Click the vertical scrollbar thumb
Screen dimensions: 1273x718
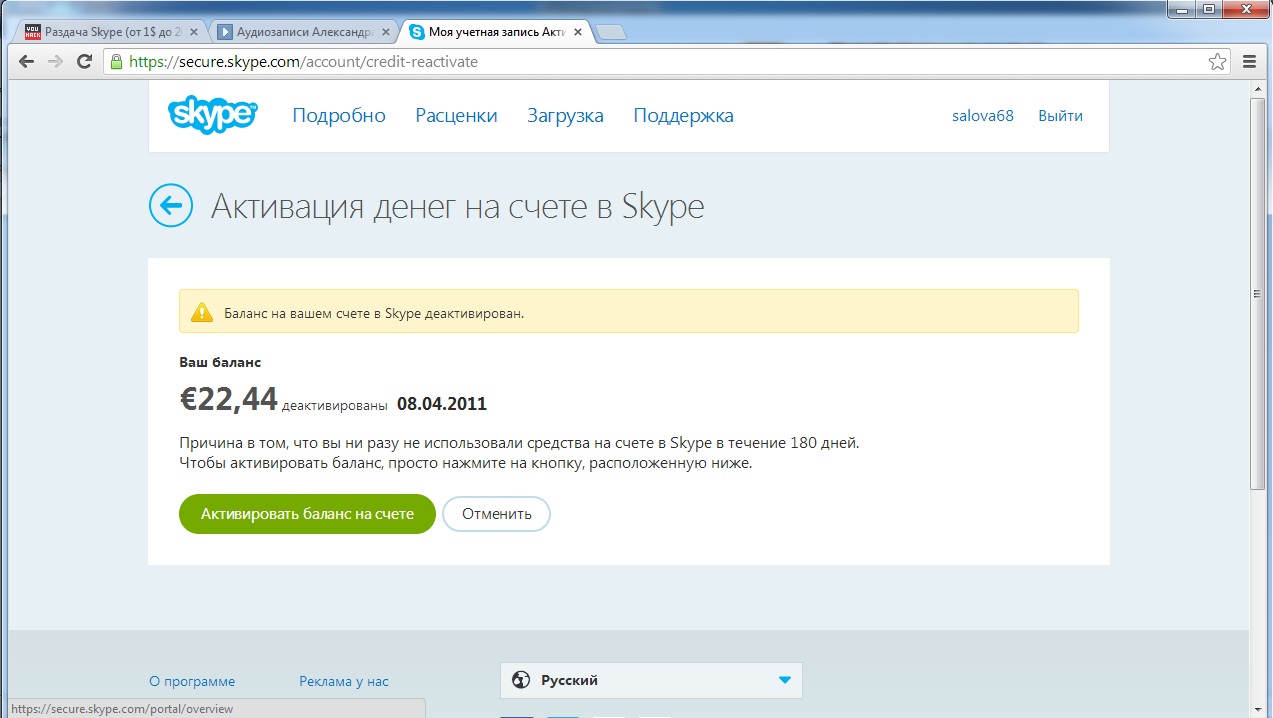[1258, 295]
